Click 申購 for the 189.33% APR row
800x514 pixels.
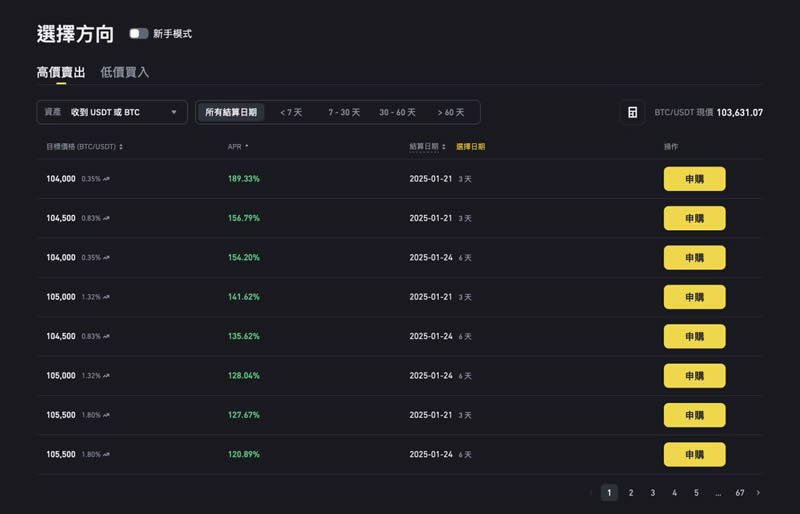694,179
